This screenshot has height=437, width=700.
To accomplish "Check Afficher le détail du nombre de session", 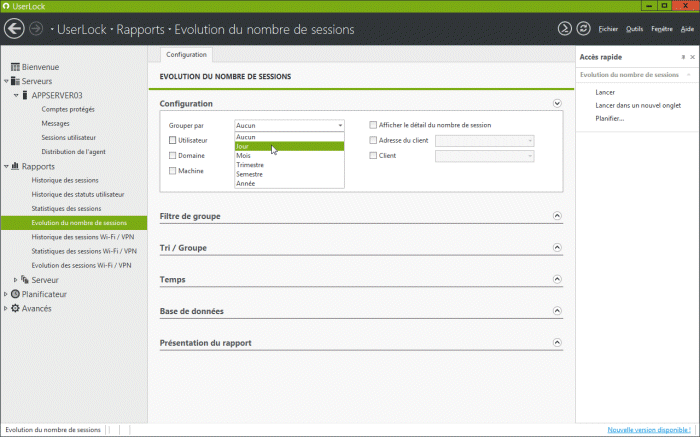I will (x=373, y=125).
